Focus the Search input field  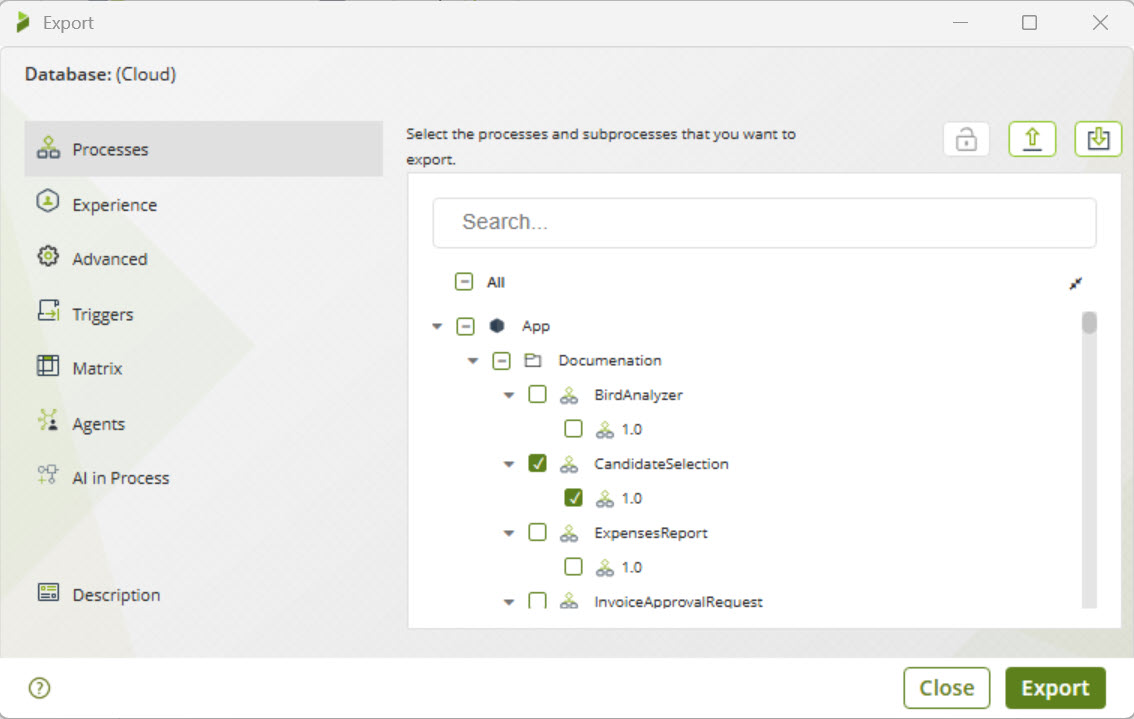pyautogui.click(x=764, y=222)
